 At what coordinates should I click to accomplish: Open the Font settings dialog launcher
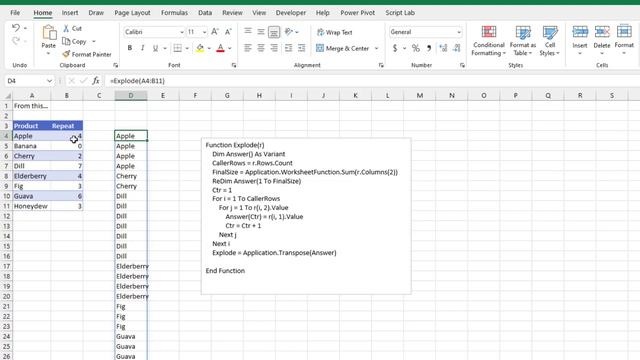[234, 65]
